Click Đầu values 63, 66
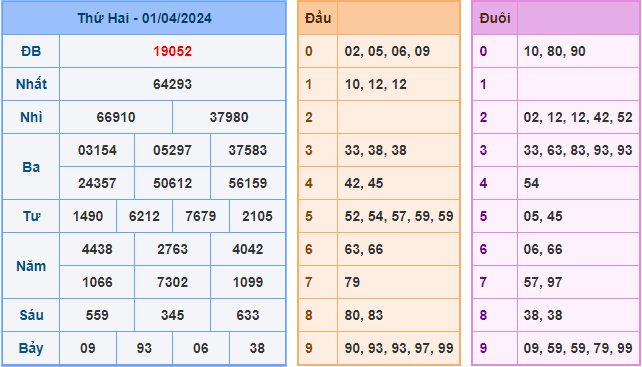The height and width of the screenshot is (367, 642). point(364,249)
